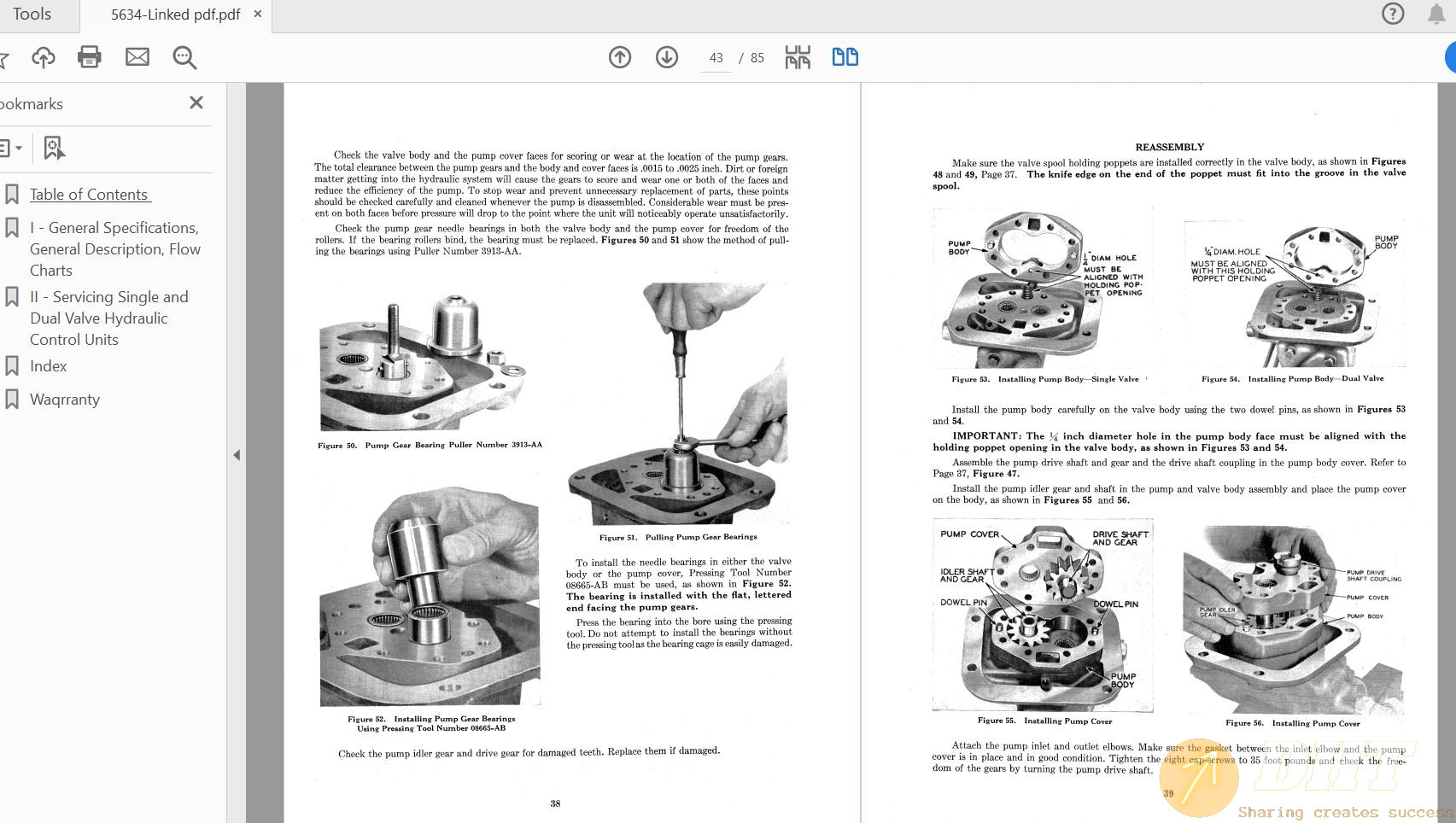The image size is (1456, 823).
Task: Click caption "Figure 52. Installing Pump Gear Bearings"
Action: coord(431,723)
